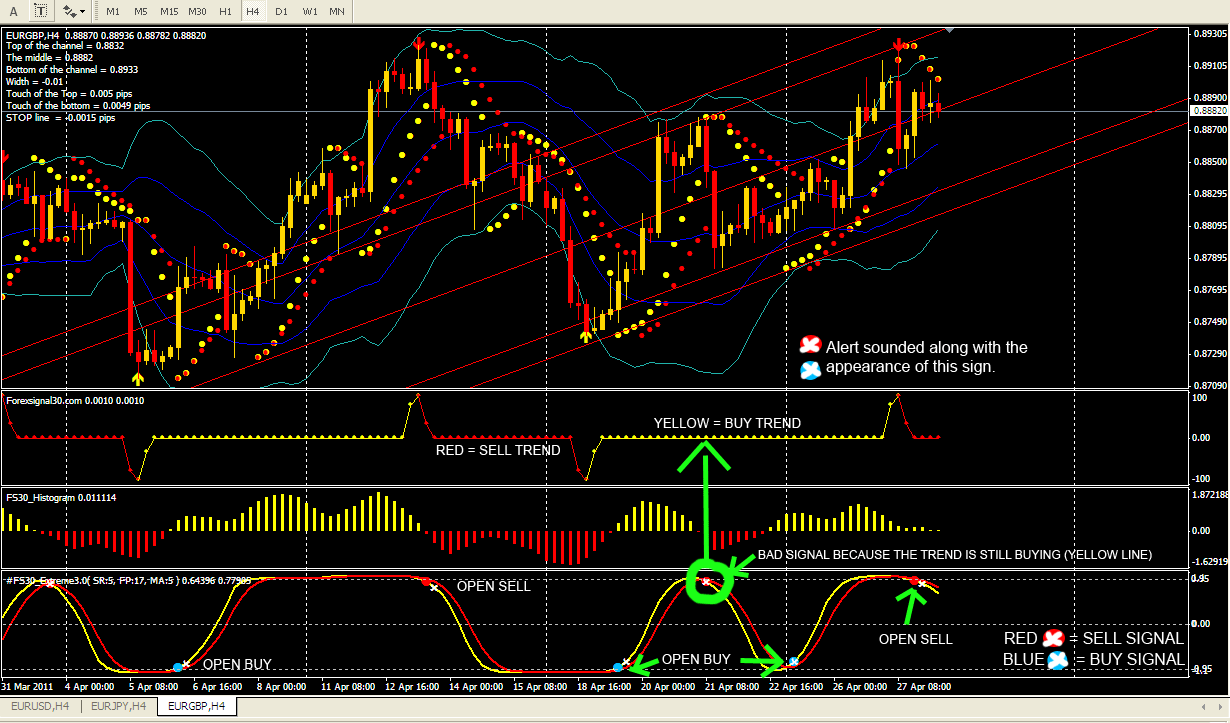Click the current price label 0.8882

coord(1209,111)
